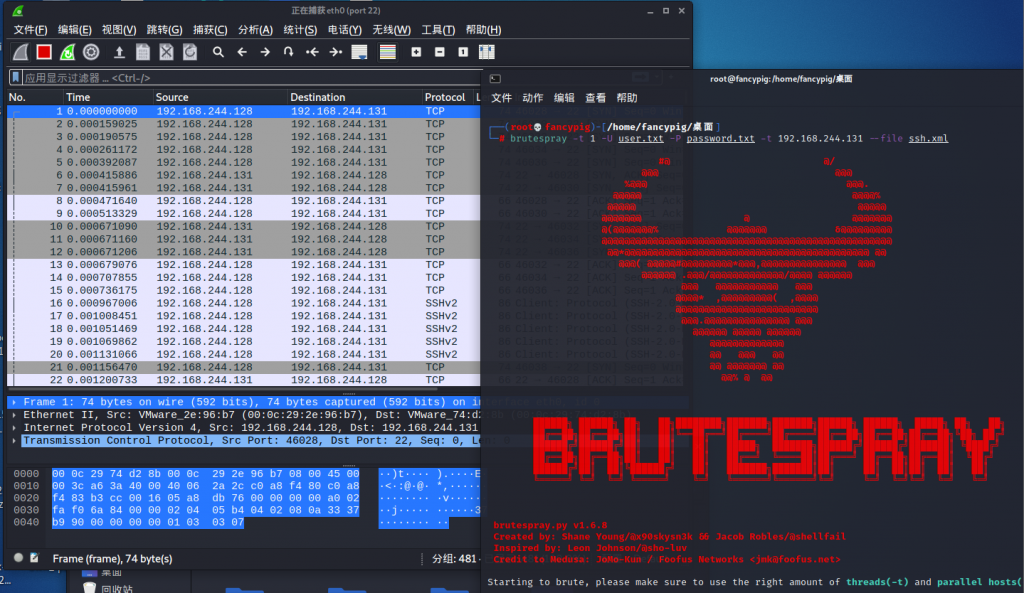Viewport: 1024px width, 593px height.
Task: Open the 统计(S) menu
Action: pos(300,30)
